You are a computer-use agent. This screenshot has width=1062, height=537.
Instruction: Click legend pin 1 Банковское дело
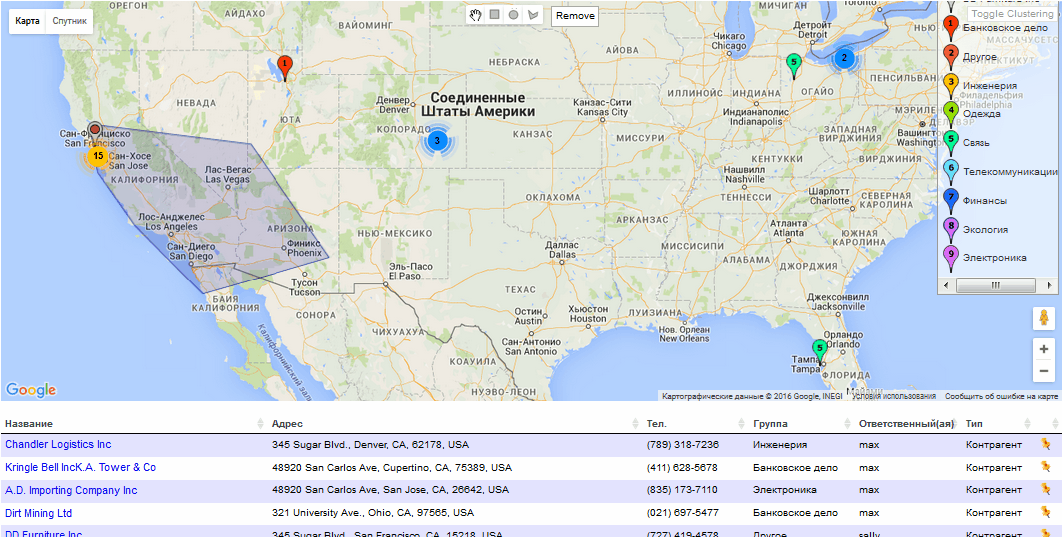click(x=951, y=28)
